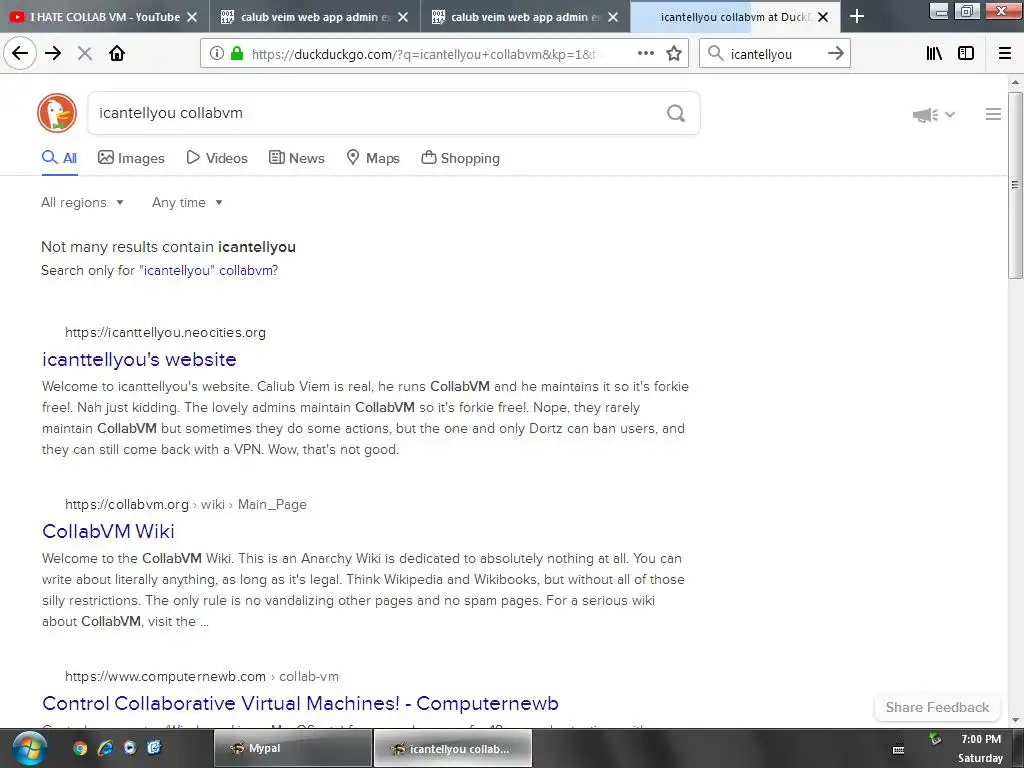Click the Share Feedback button
1024x768 pixels.
[x=937, y=707]
